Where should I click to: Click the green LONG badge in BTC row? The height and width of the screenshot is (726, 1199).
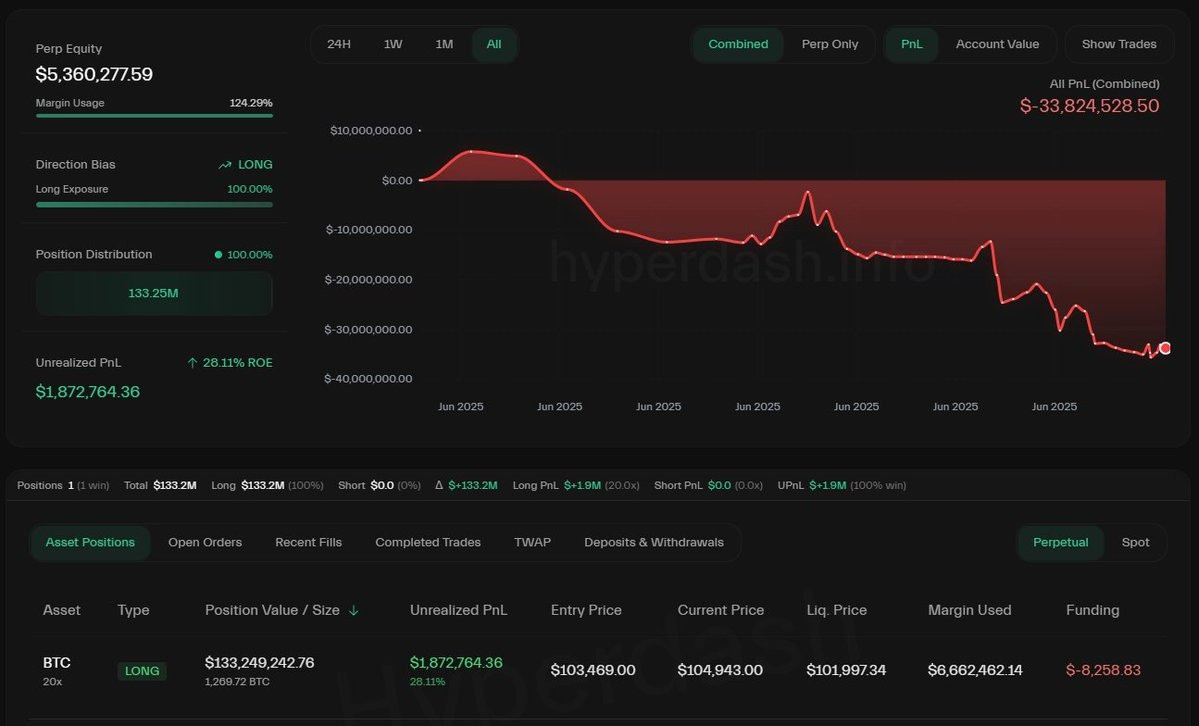tap(141, 671)
